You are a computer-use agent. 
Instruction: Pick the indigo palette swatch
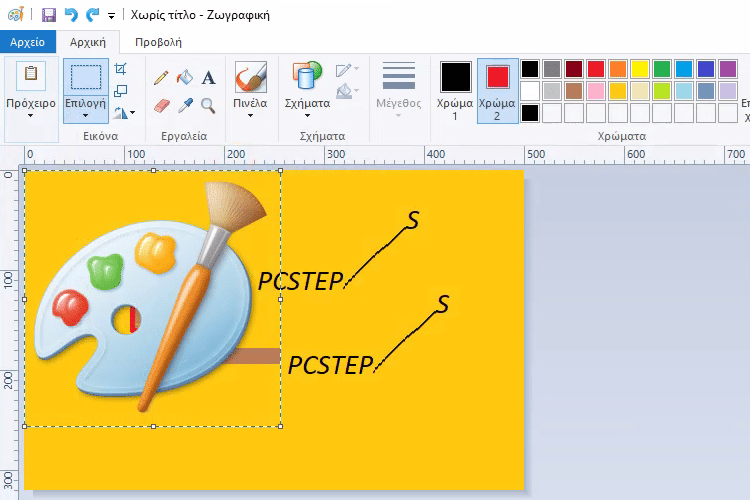tap(706, 69)
